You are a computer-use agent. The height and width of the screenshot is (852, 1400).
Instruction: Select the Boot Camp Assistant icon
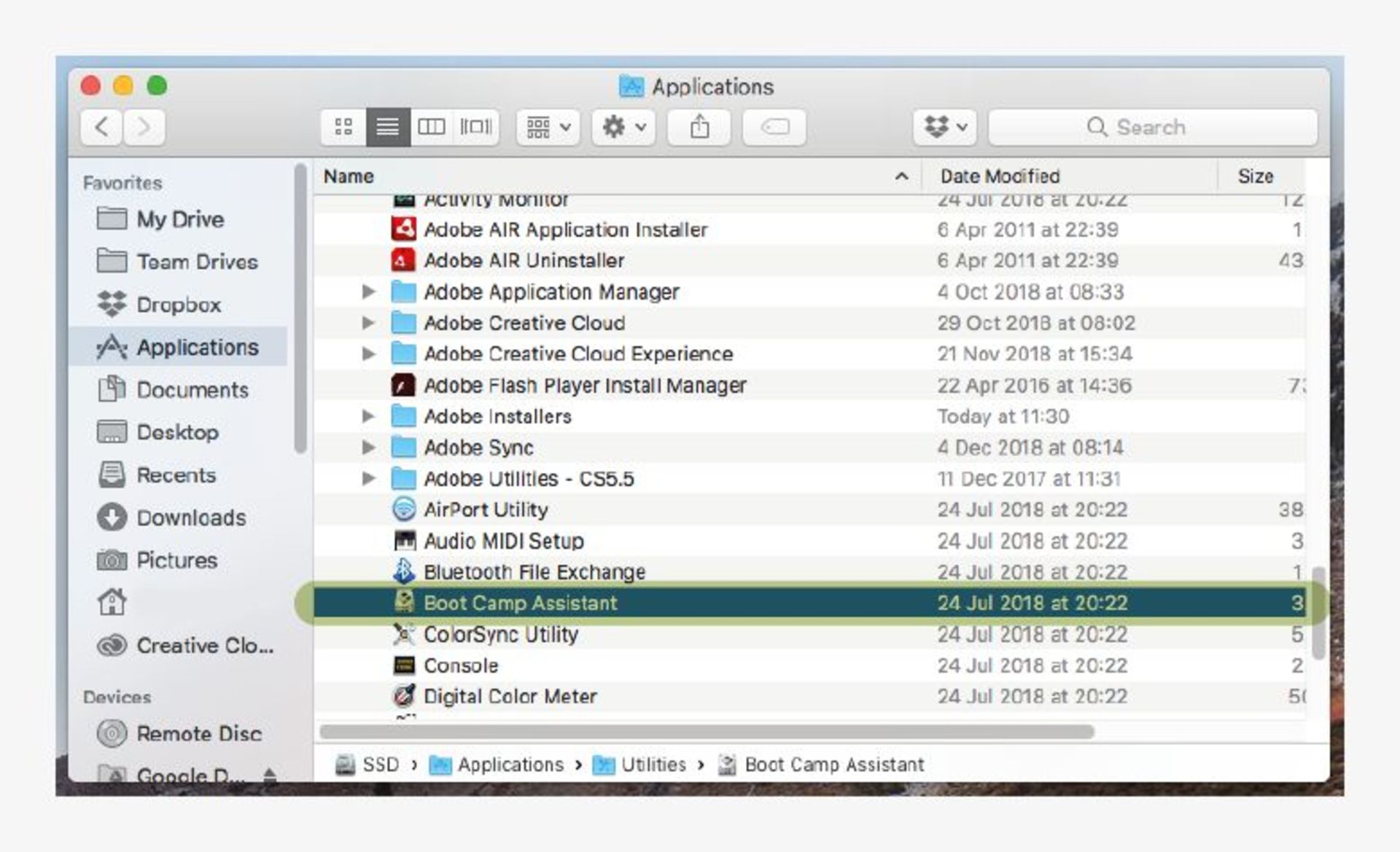[x=404, y=602]
